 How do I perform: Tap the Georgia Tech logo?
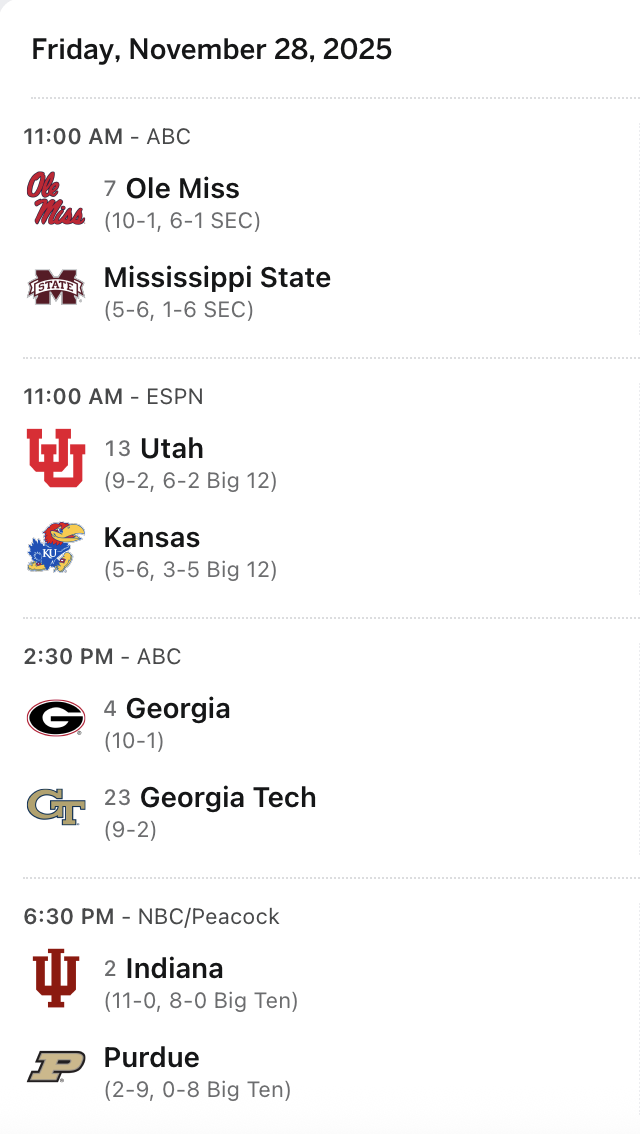[x=56, y=807]
